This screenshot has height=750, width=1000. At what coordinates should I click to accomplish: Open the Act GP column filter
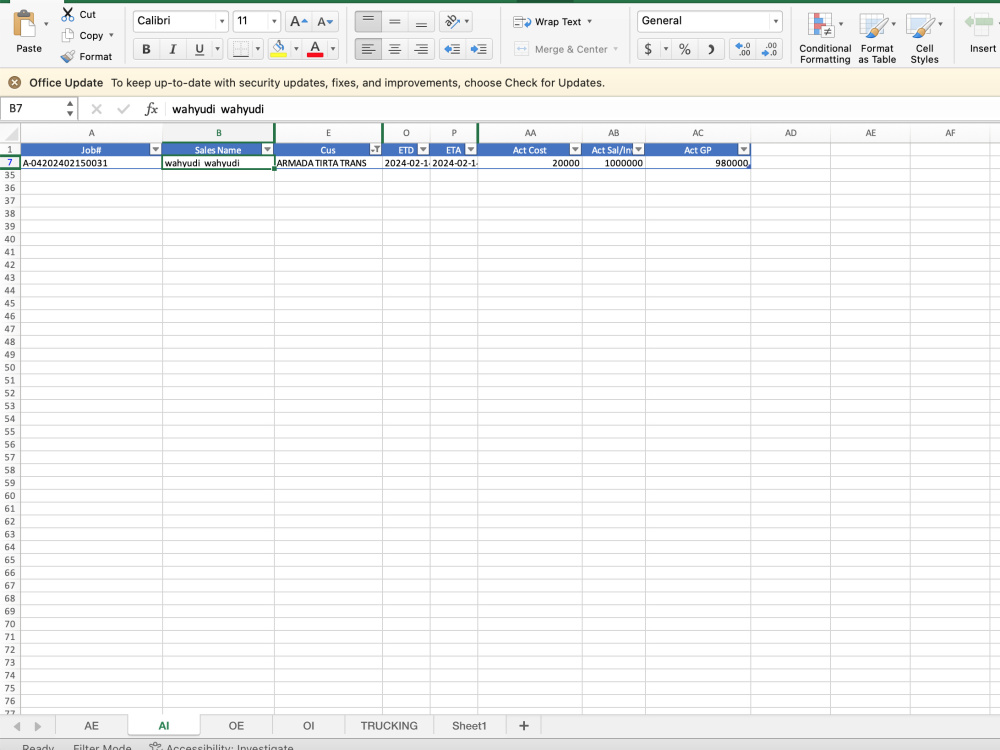tap(744, 149)
